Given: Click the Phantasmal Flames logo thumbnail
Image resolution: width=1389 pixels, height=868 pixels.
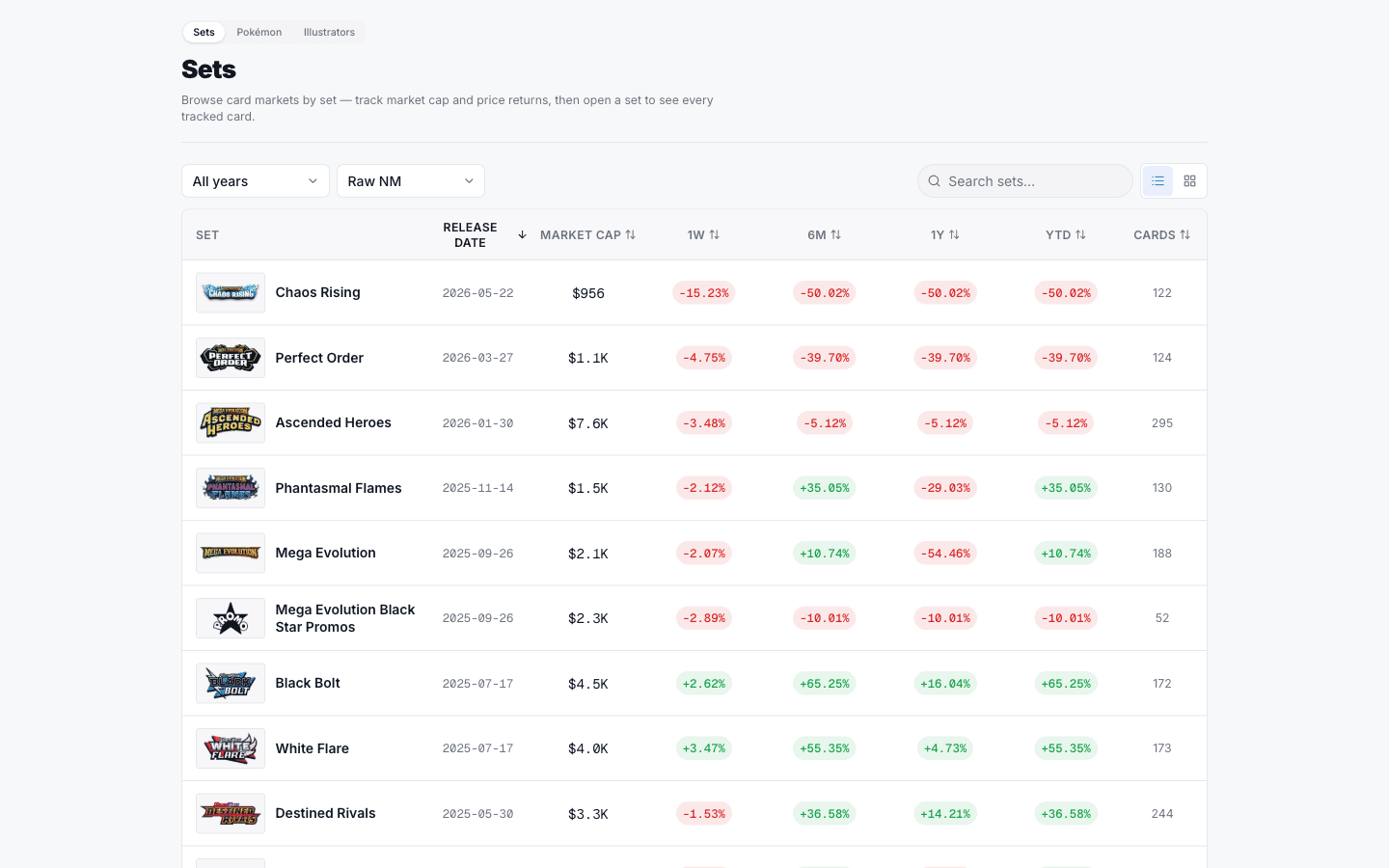Looking at the screenshot, I should pos(231,488).
